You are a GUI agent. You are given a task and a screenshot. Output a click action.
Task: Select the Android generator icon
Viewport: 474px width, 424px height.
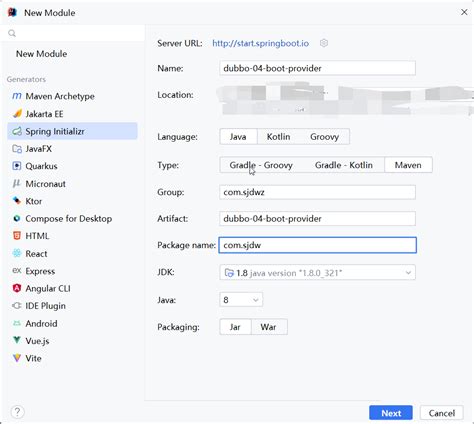pos(17,323)
